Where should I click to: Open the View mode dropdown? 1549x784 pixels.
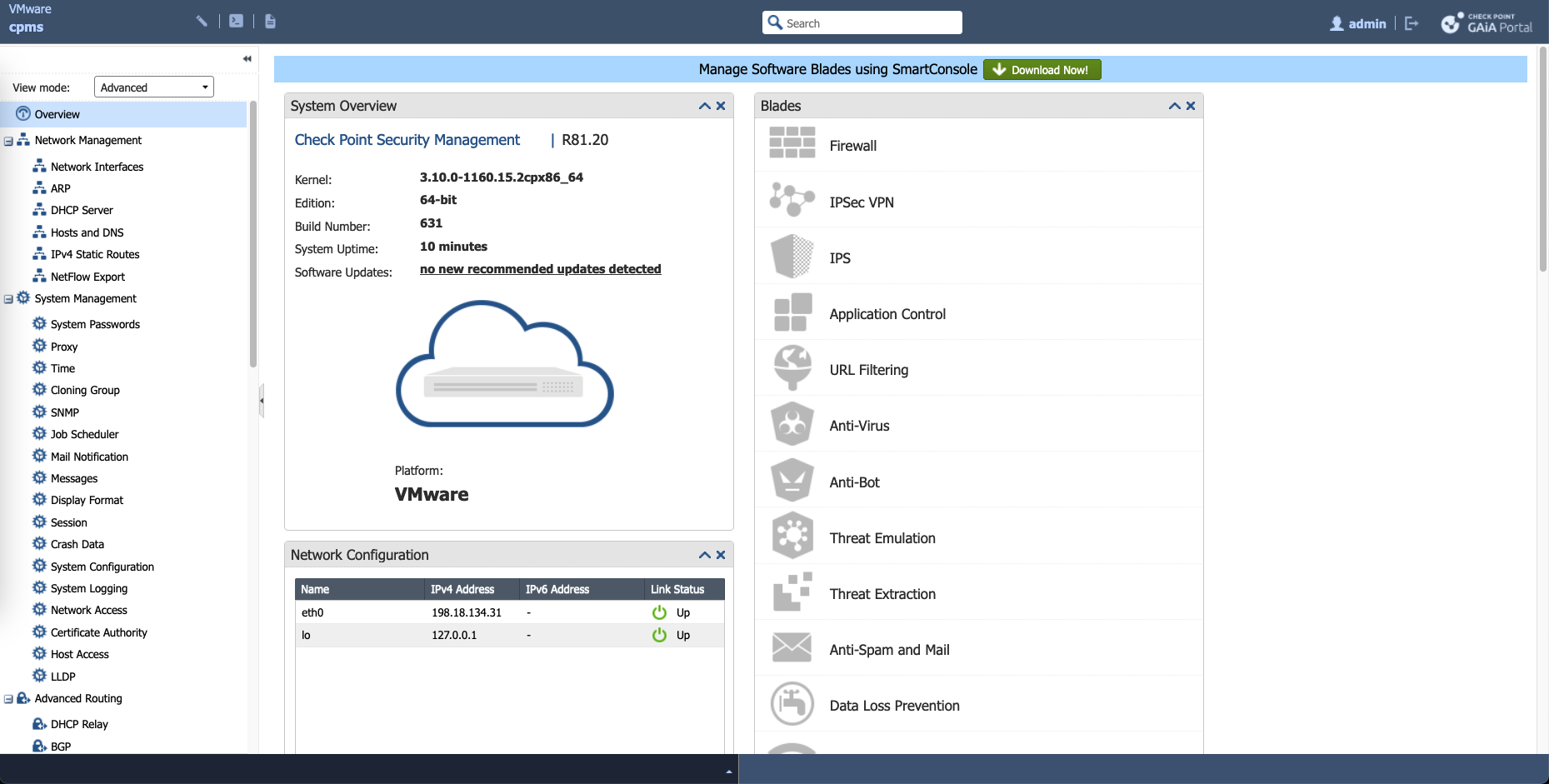coord(154,87)
